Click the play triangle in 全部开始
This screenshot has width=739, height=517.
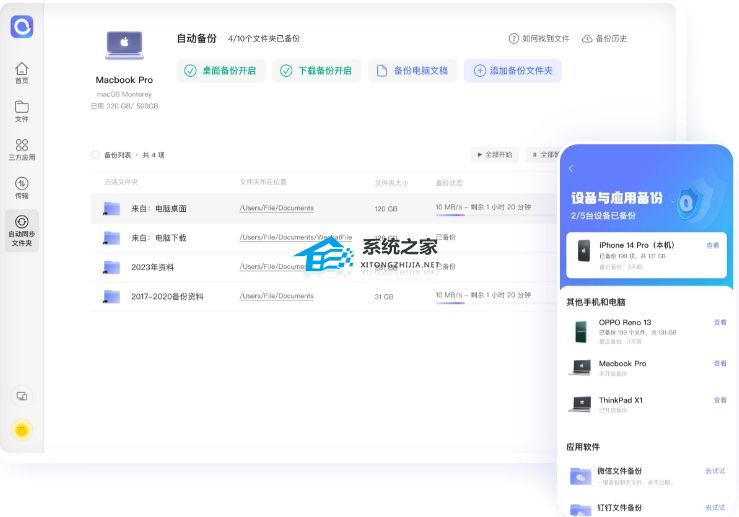(479, 155)
